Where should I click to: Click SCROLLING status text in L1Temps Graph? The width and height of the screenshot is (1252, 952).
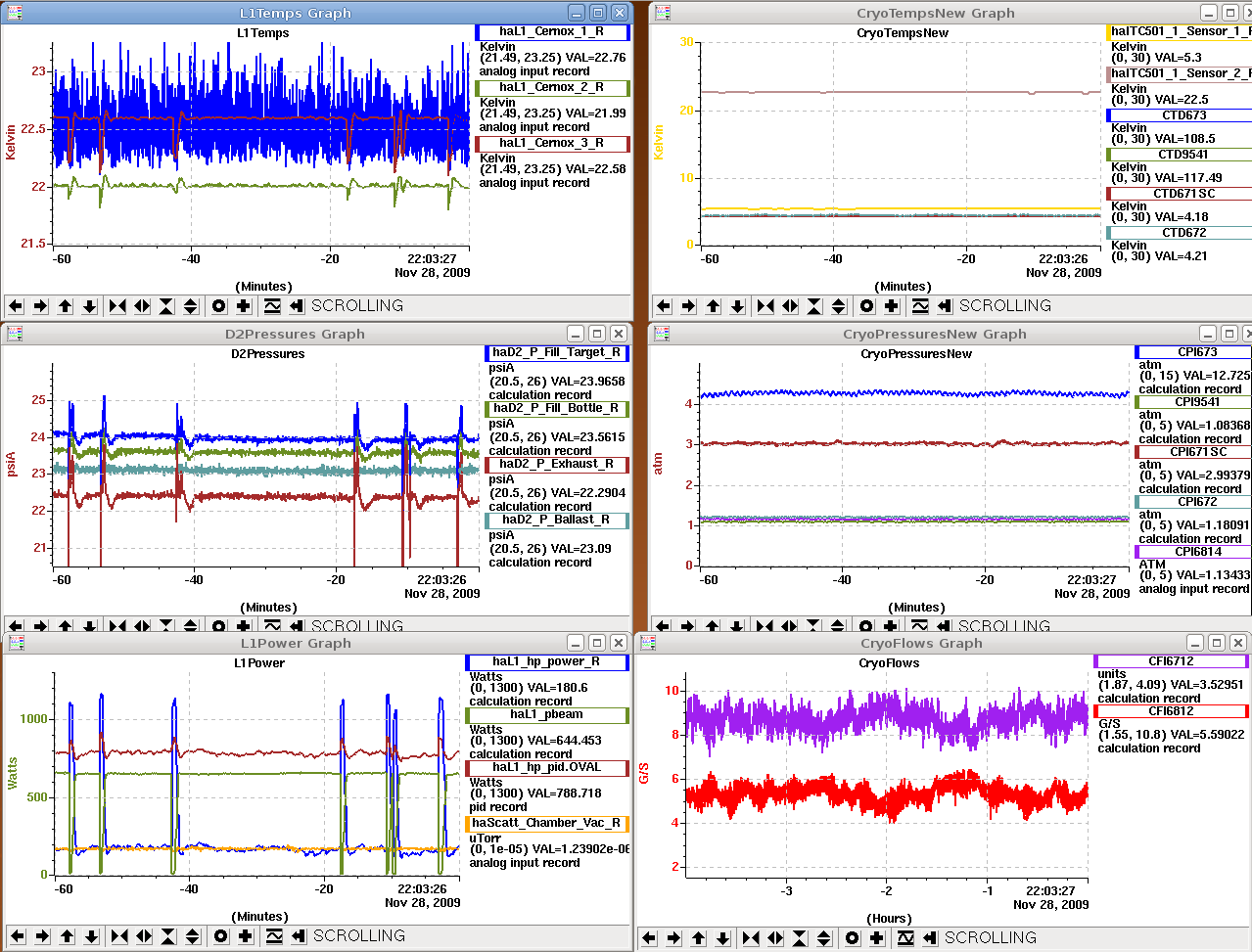pyautogui.click(x=357, y=306)
